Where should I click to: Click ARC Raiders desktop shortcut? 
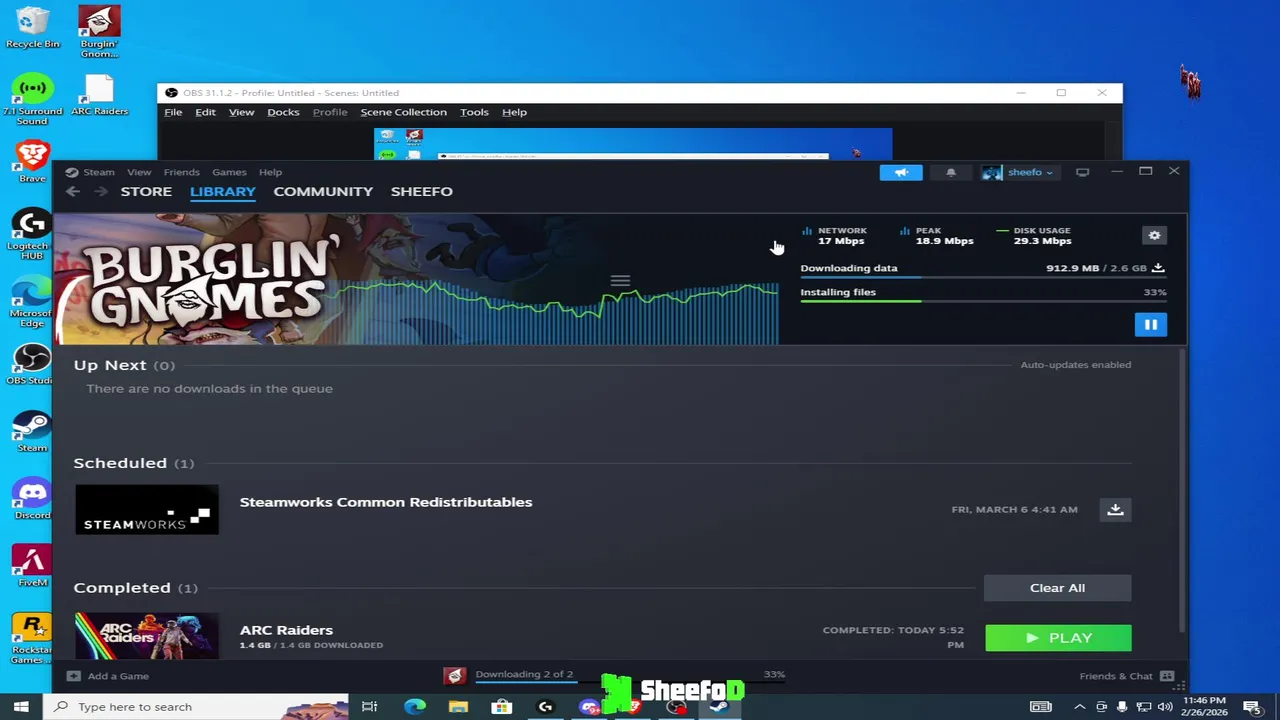click(x=99, y=96)
